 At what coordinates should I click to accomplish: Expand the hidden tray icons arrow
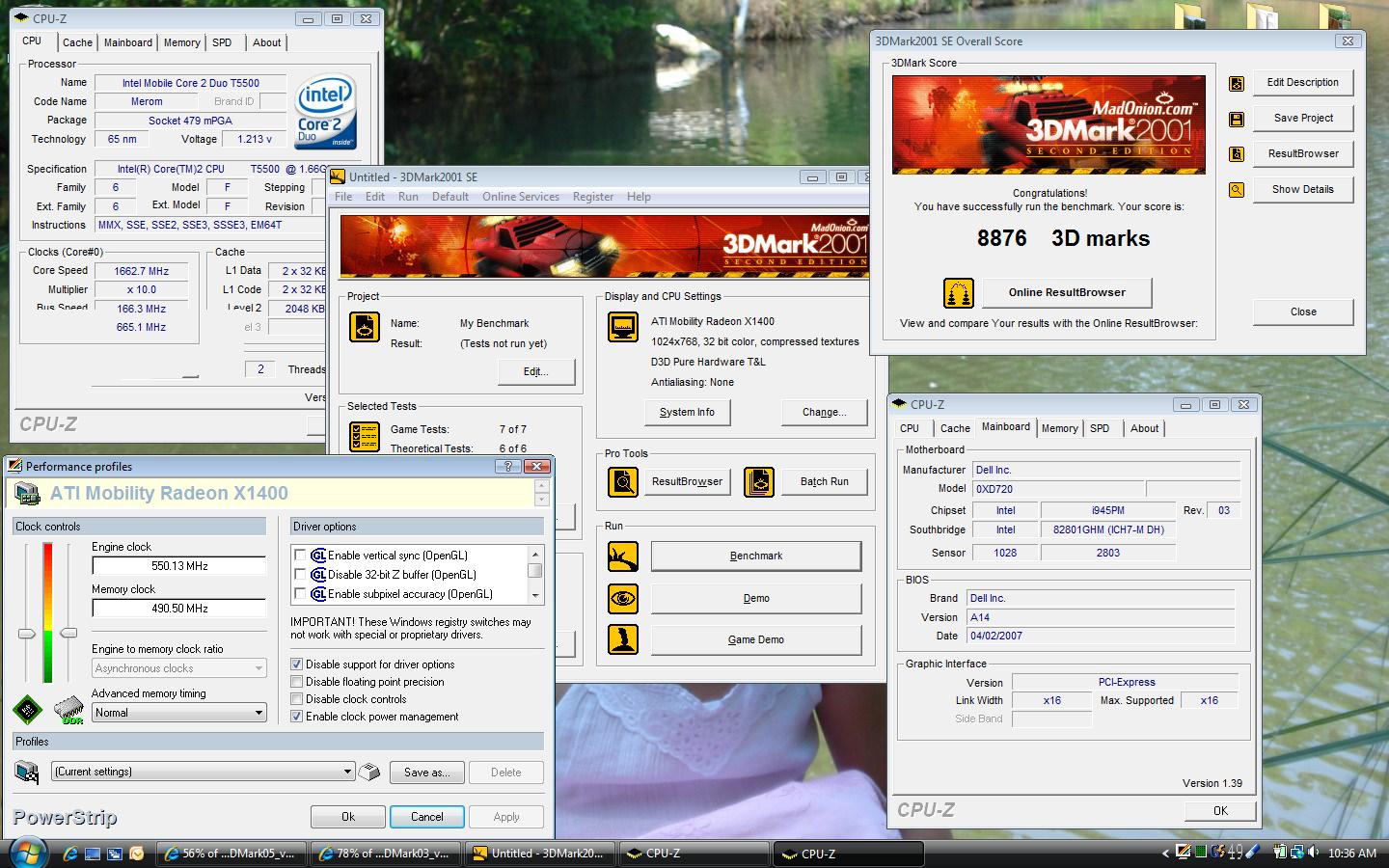click(x=1165, y=853)
